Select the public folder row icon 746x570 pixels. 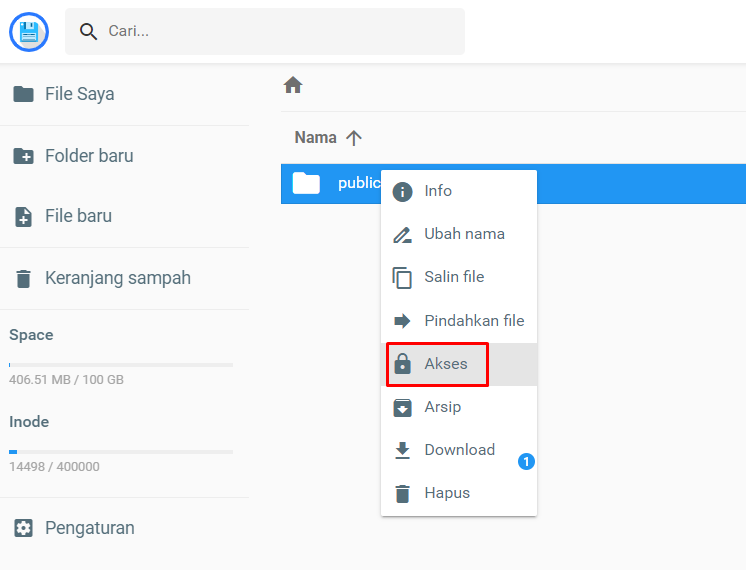[x=306, y=183]
